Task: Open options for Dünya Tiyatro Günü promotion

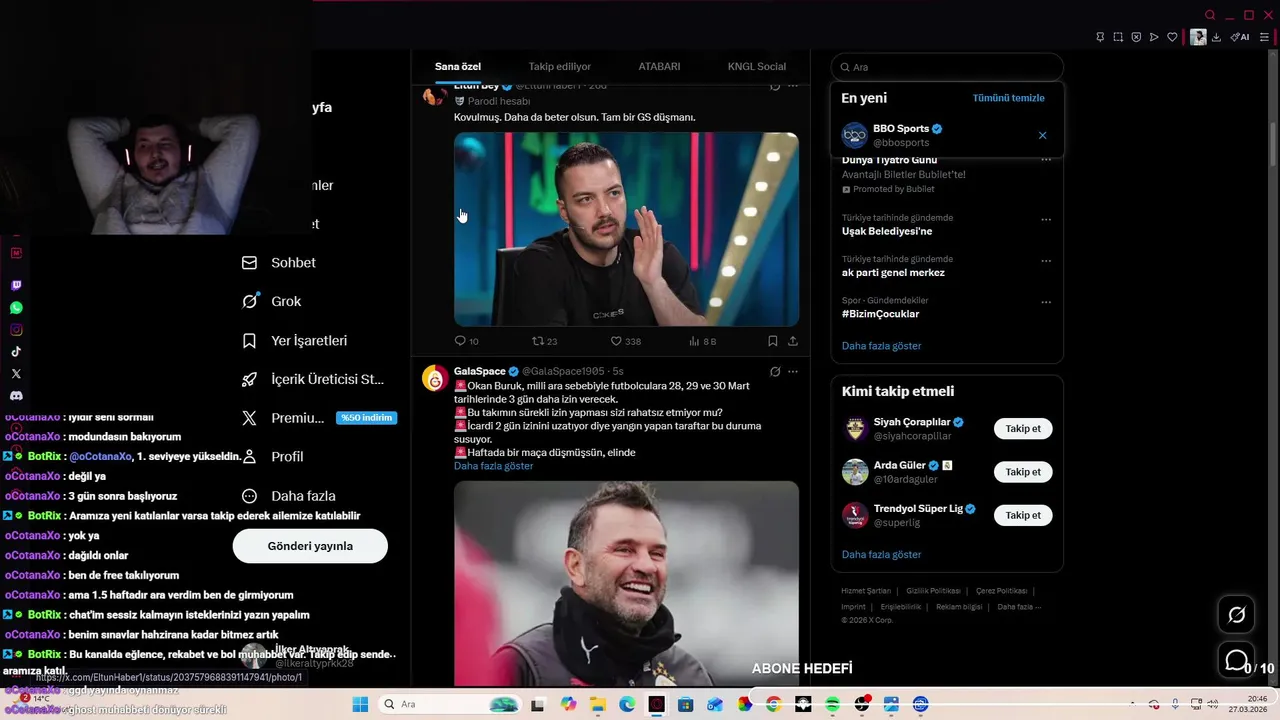Action: [1046, 160]
